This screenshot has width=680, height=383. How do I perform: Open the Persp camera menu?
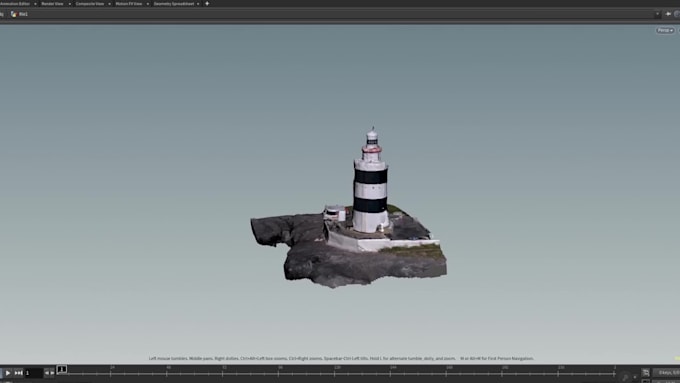click(x=664, y=30)
